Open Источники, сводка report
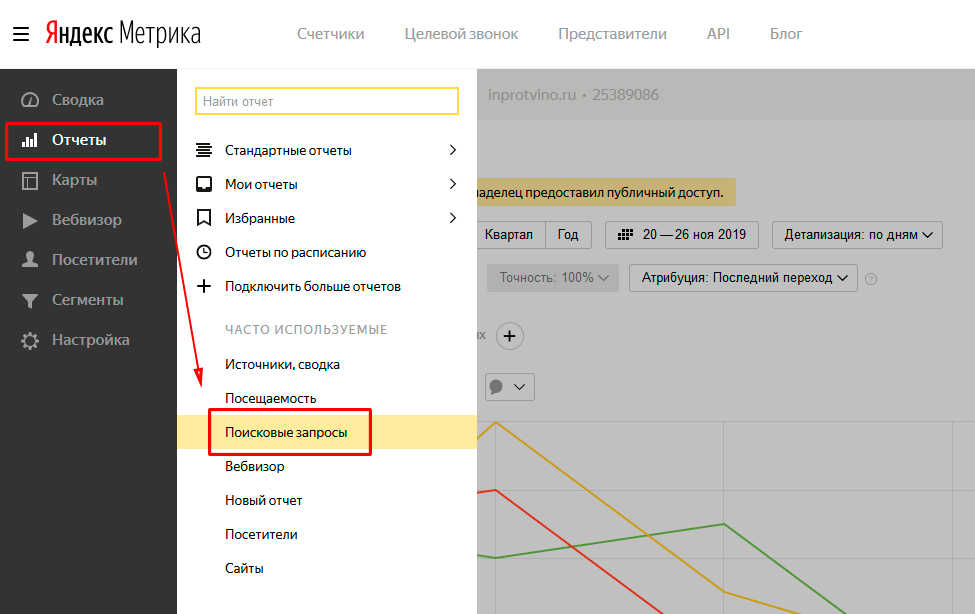This screenshot has height=614, width=975. click(282, 365)
